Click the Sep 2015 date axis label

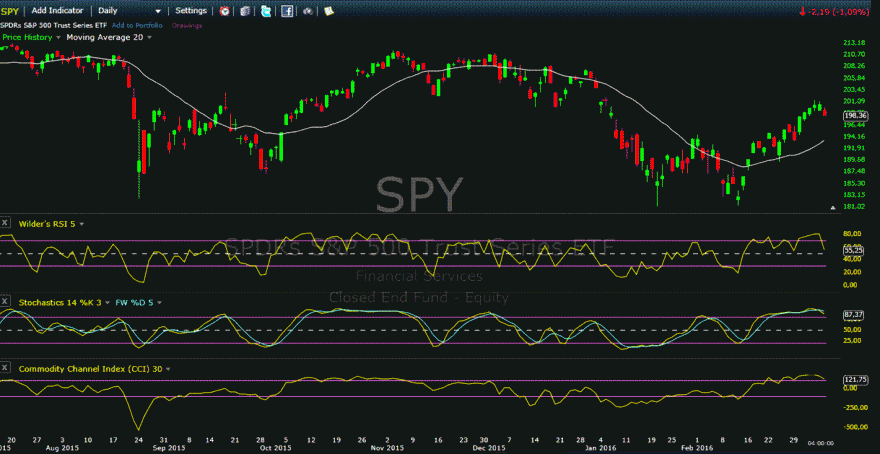169,448
